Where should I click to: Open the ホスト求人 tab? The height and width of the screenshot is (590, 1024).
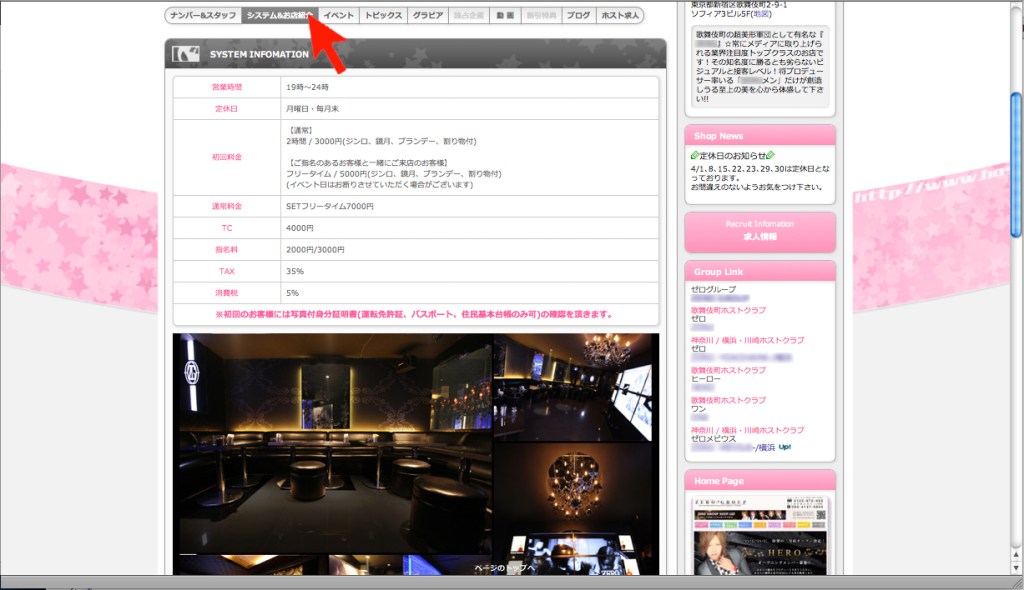[x=622, y=15]
